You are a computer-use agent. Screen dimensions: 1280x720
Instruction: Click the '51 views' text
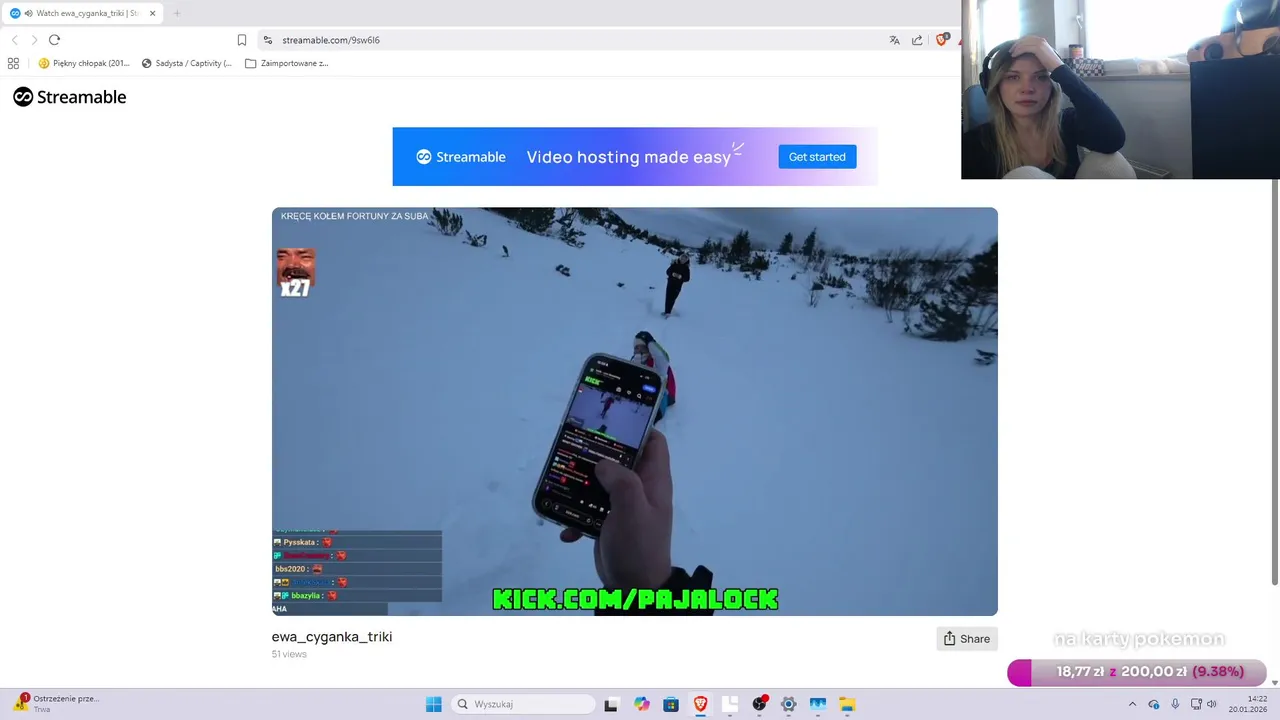coord(289,654)
